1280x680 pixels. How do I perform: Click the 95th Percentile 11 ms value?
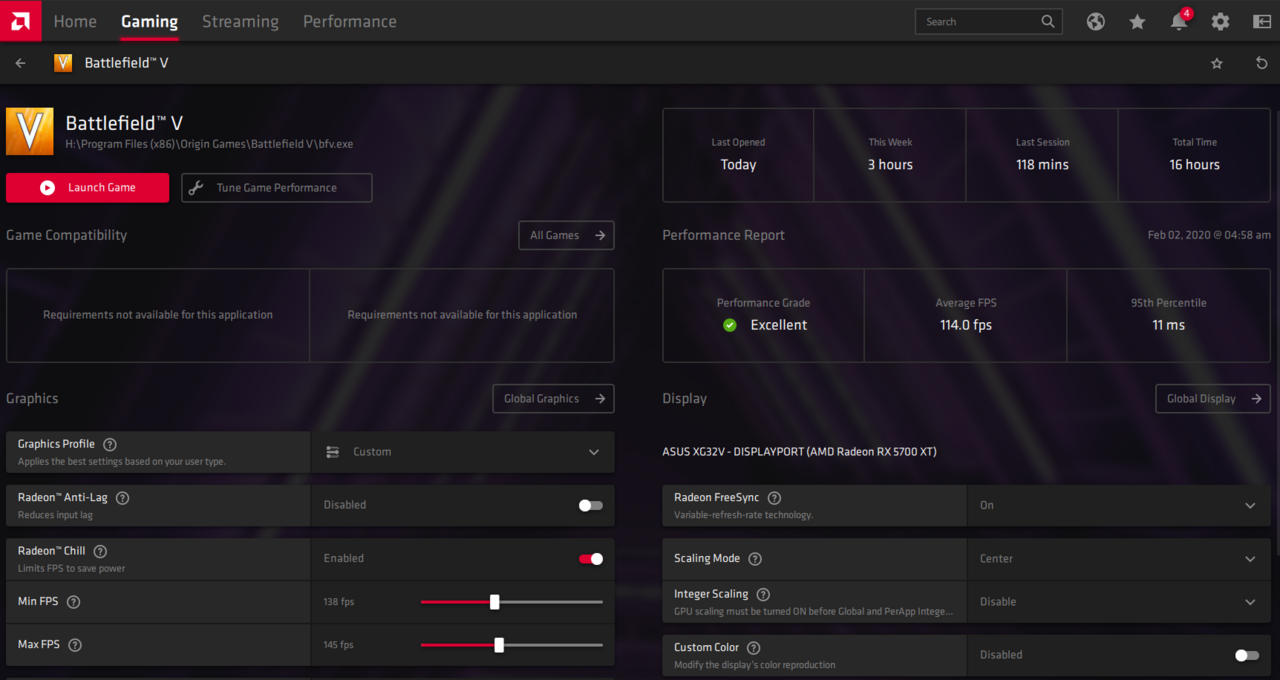click(1168, 325)
